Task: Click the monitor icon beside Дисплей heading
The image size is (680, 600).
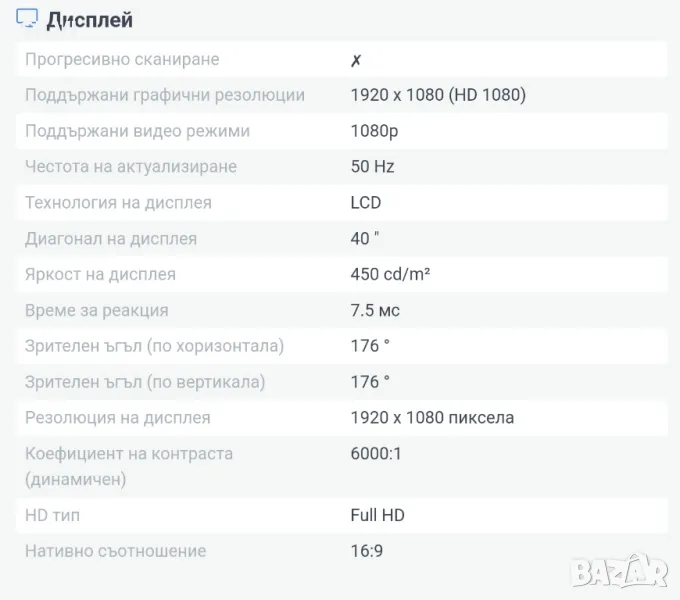Action: (28, 19)
